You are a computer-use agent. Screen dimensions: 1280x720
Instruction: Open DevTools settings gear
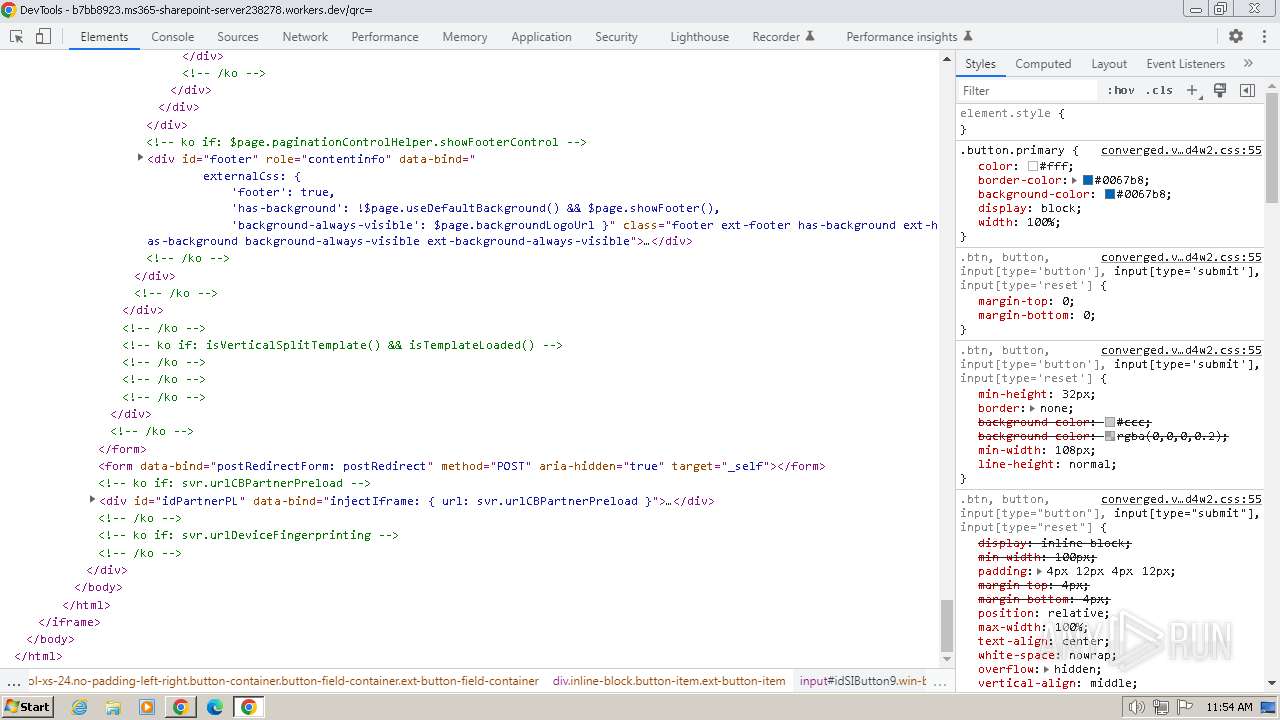pos(1236,36)
